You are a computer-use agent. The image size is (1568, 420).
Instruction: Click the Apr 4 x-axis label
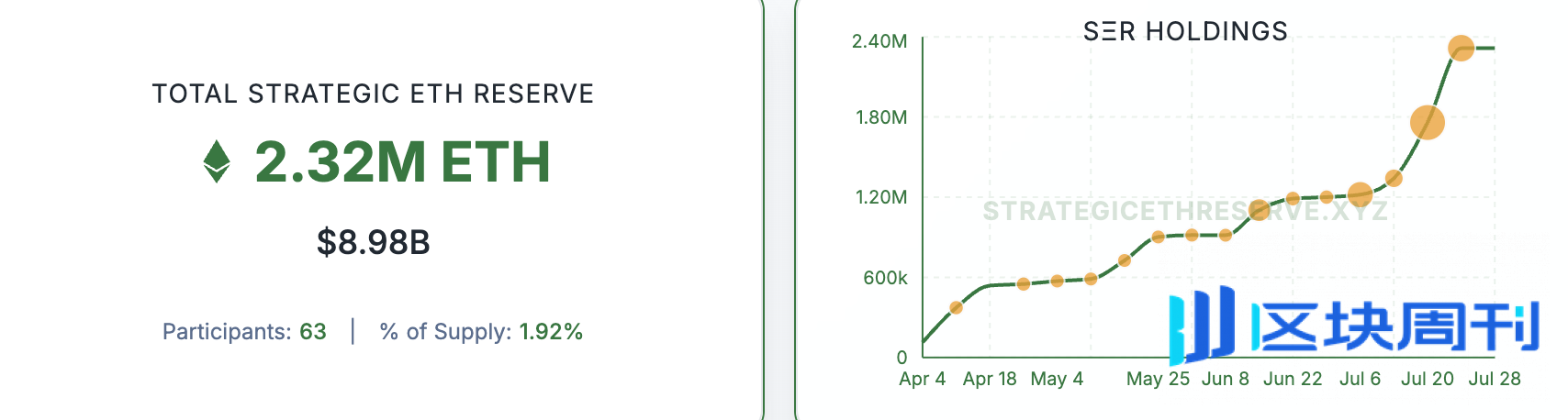click(922, 379)
